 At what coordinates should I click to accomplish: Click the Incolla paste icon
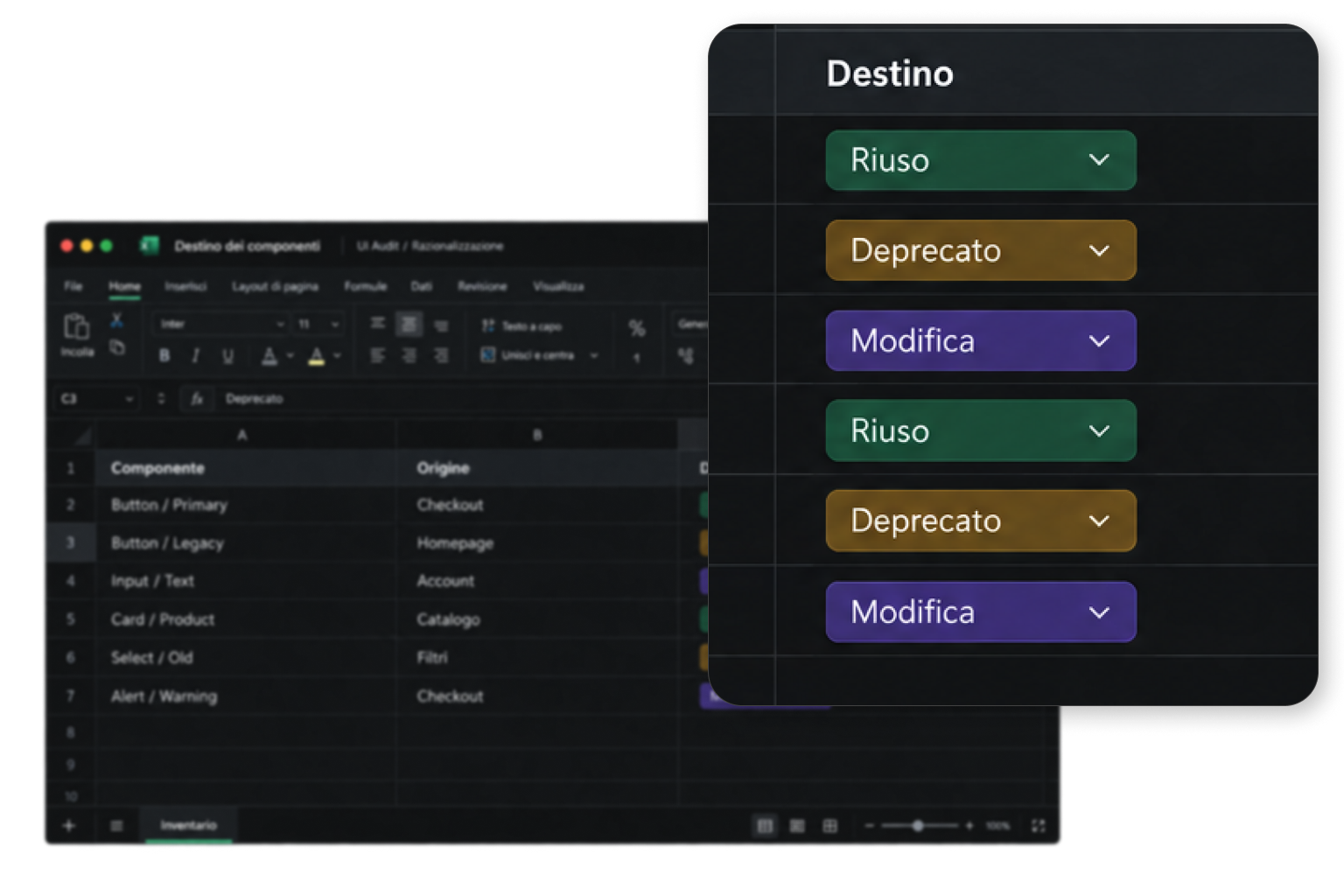pos(76,327)
